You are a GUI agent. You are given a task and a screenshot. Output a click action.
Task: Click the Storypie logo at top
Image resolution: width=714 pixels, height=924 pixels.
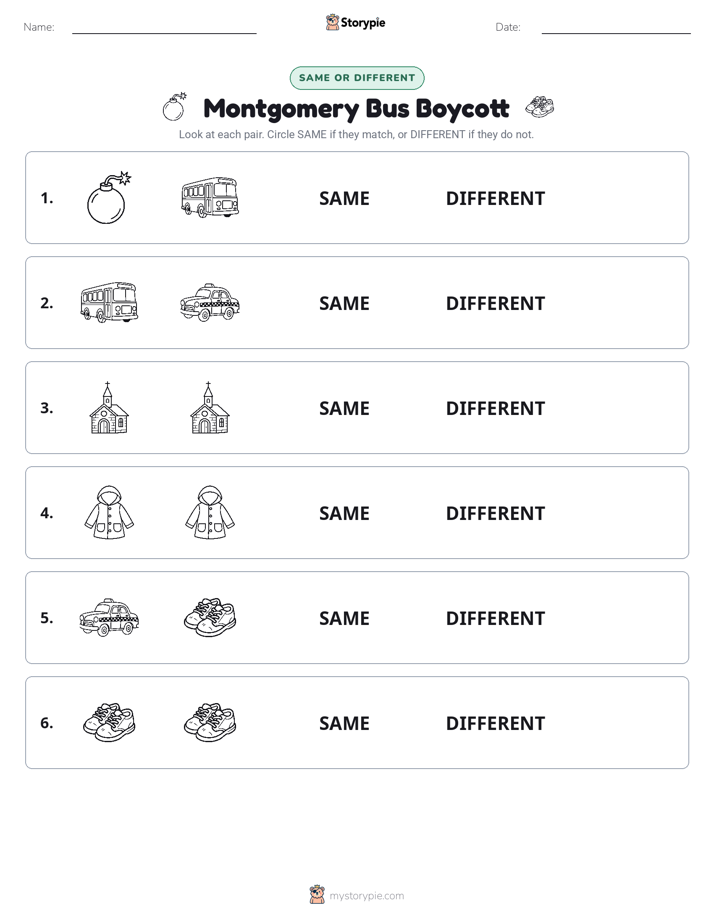click(356, 22)
